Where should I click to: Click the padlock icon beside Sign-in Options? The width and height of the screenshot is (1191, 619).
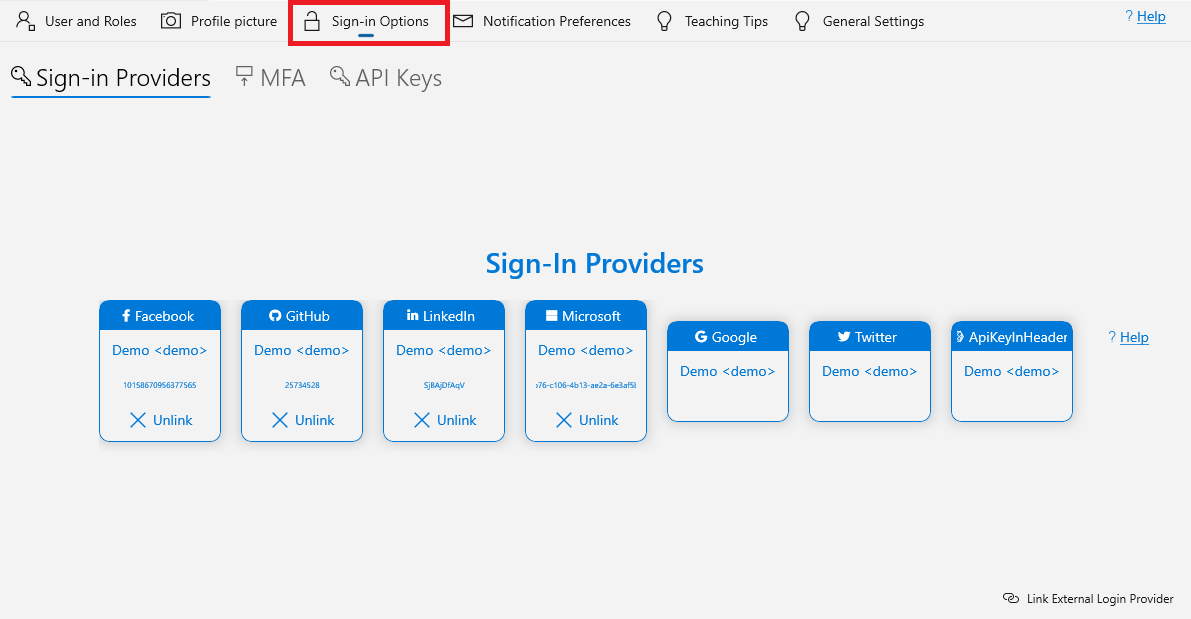pos(311,21)
